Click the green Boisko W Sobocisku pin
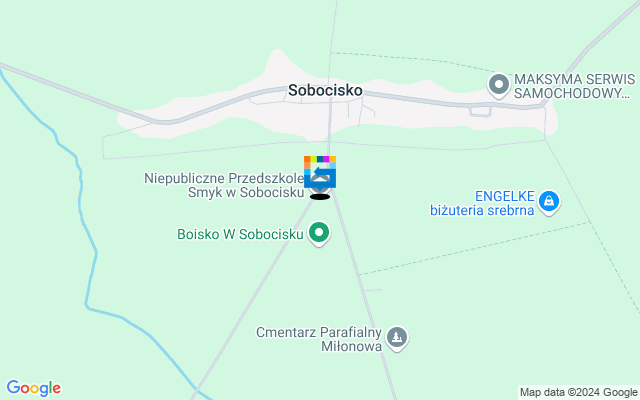Image resolution: width=640 pixels, height=400 pixels. [319, 233]
